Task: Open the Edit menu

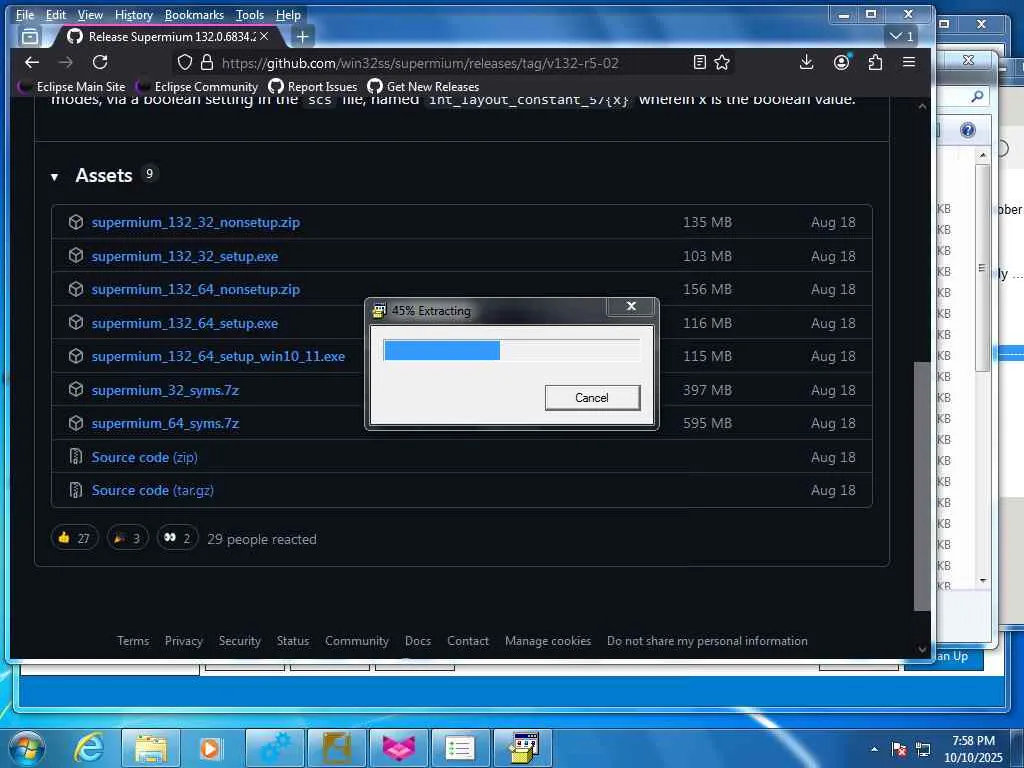Action: point(56,15)
